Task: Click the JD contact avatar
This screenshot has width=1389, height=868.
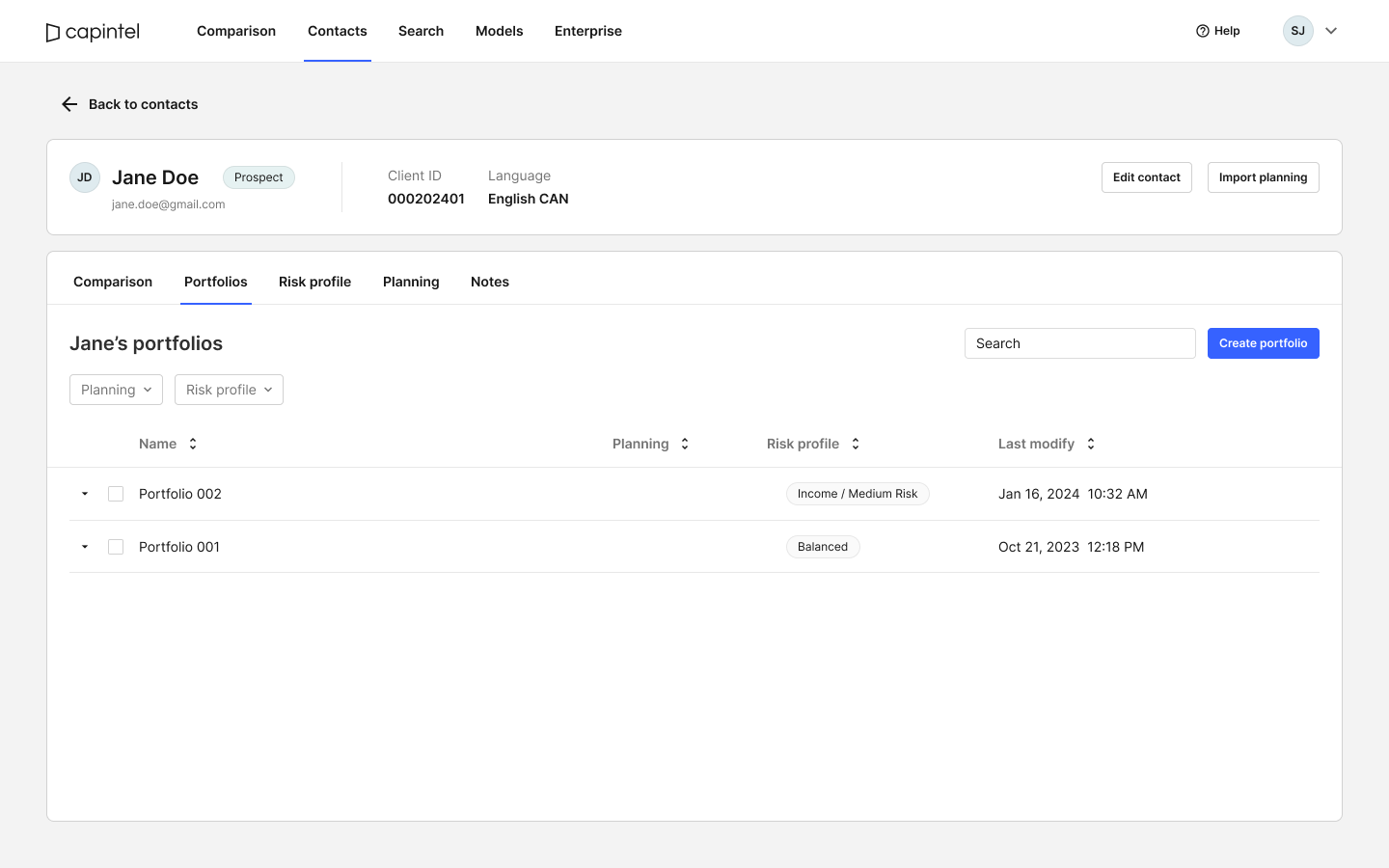Action: tap(85, 177)
